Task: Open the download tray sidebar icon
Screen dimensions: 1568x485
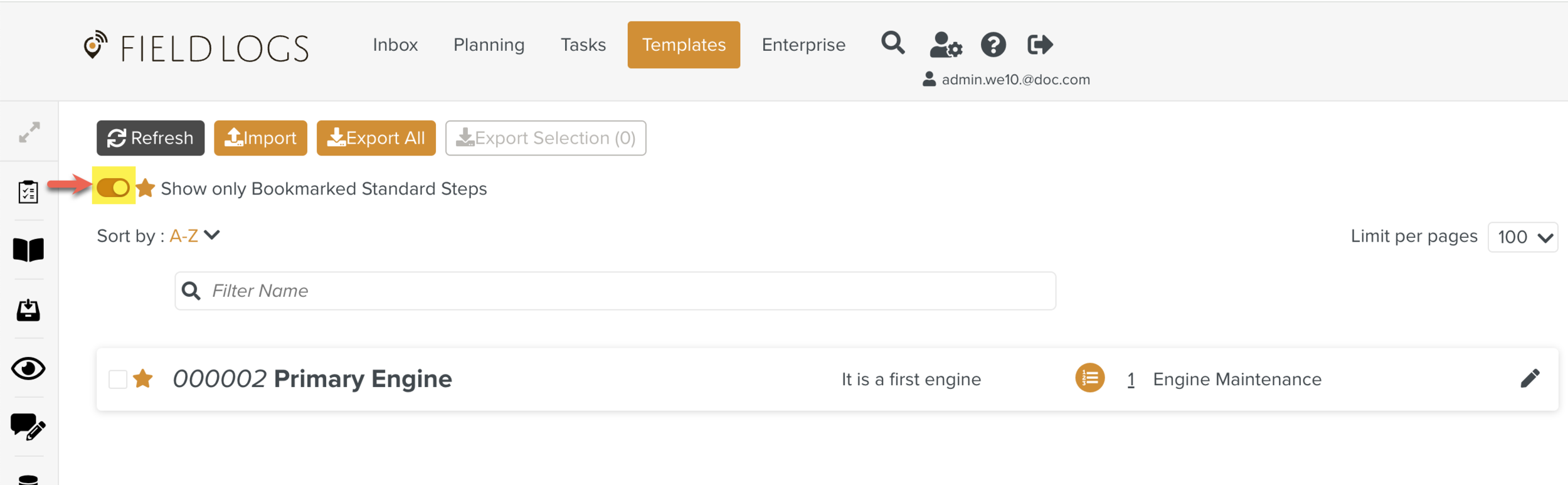Action: point(28,309)
